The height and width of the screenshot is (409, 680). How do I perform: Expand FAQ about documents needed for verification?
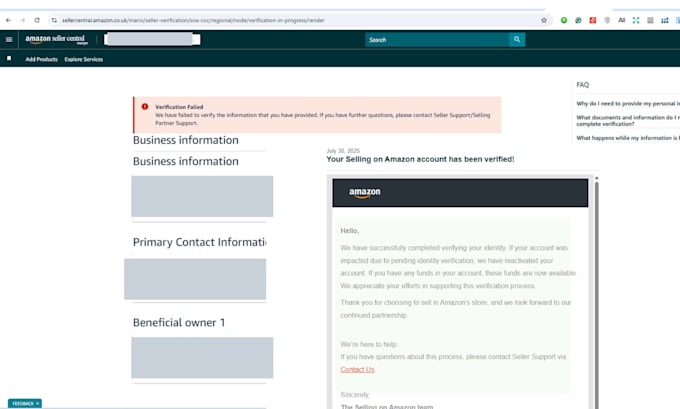coord(628,121)
